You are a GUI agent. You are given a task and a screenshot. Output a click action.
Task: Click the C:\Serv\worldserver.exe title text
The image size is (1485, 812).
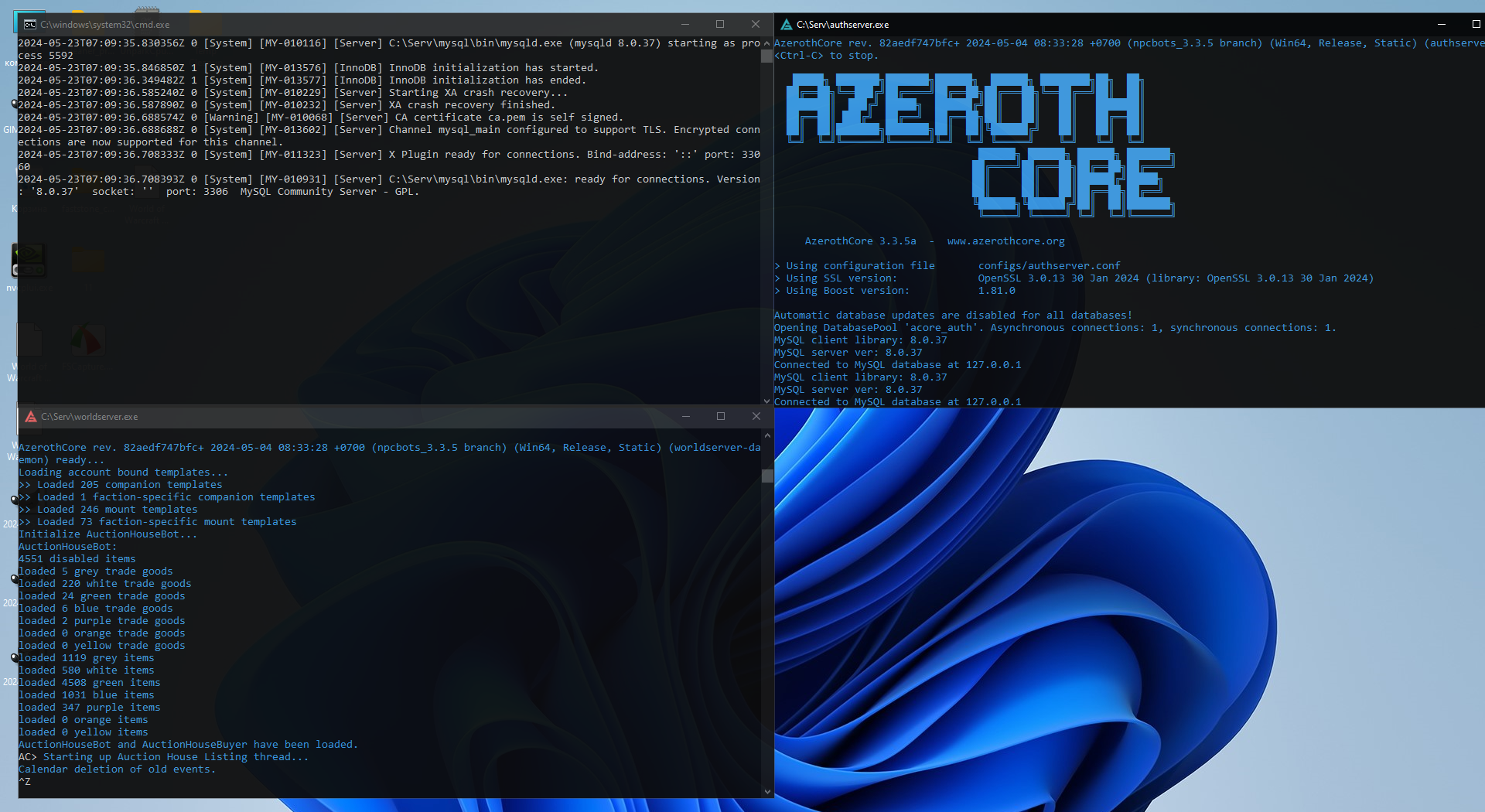(x=90, y=417)
